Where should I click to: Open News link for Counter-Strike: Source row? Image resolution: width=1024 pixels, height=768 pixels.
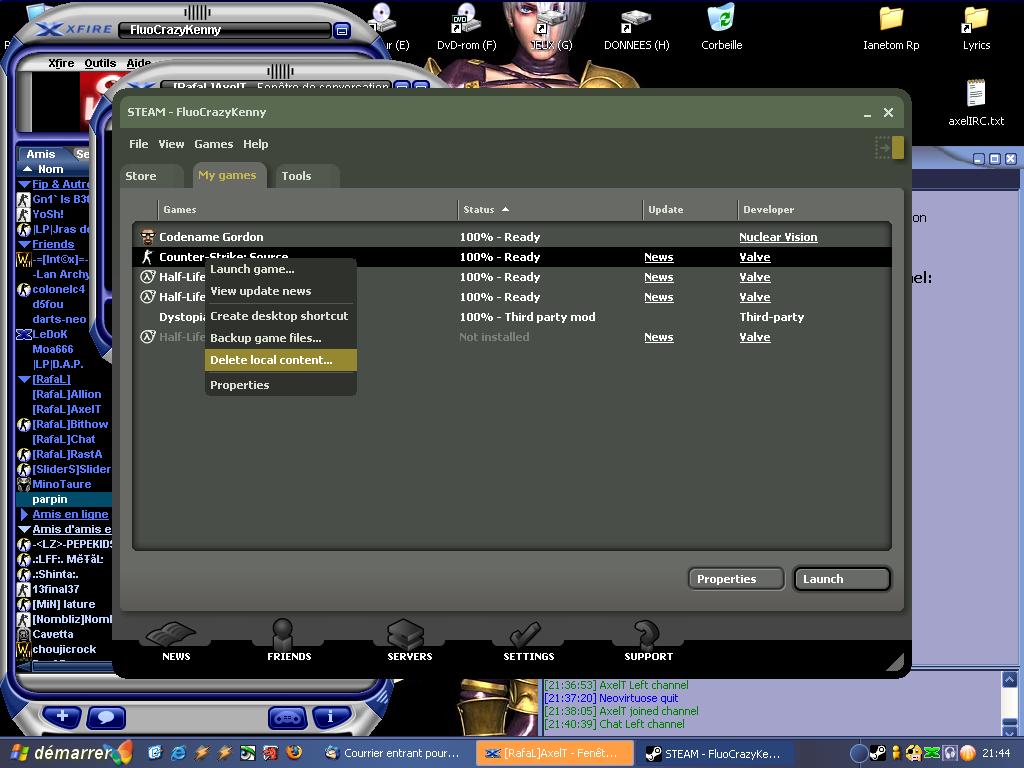tap(658, 257)
